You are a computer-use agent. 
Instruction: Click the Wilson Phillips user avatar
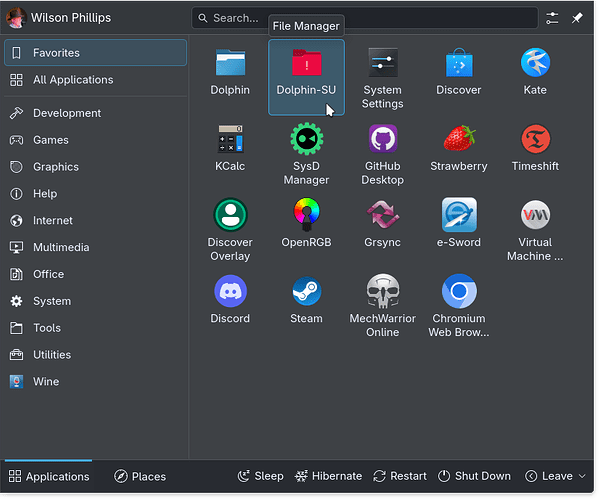[16, 18]
